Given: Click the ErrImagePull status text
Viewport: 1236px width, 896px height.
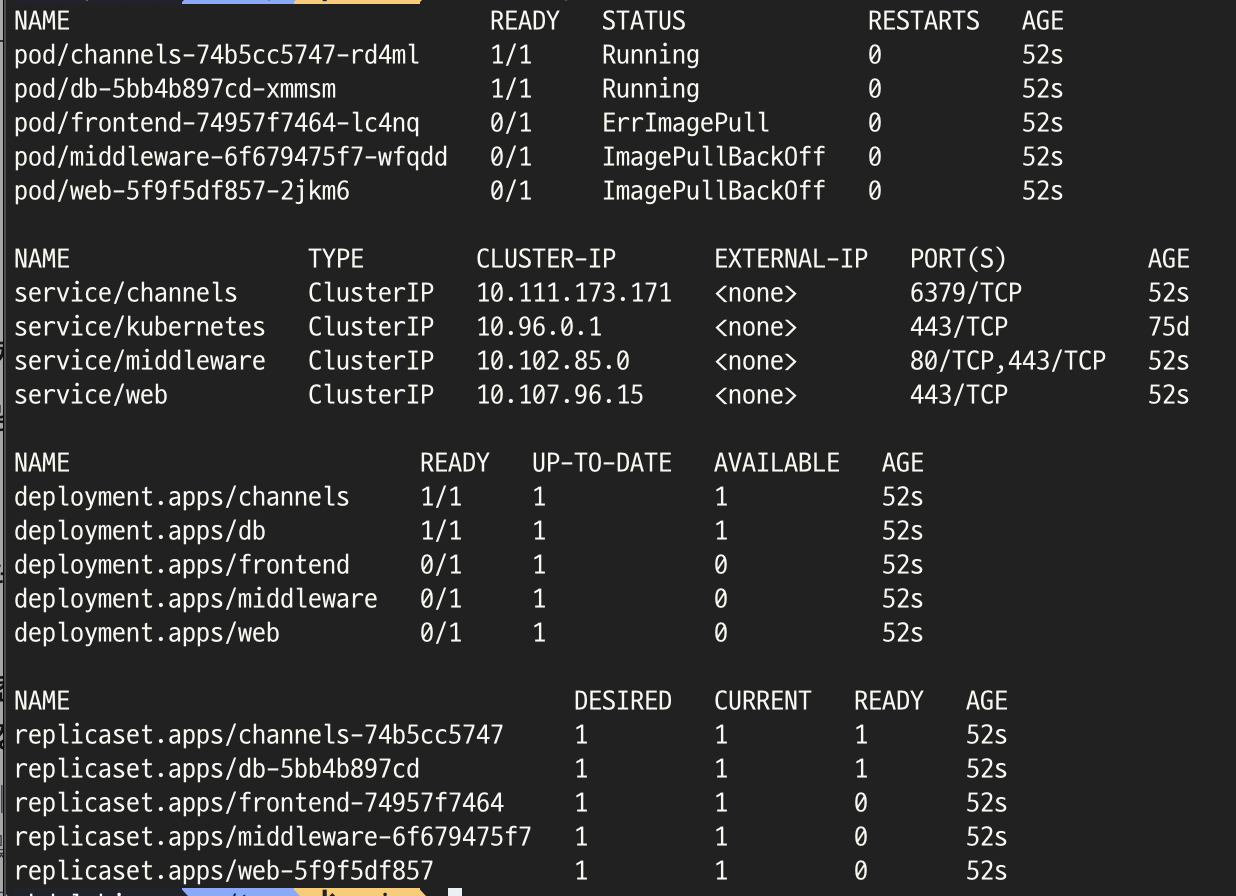Looking at the screenshot, I should (685, 123).
